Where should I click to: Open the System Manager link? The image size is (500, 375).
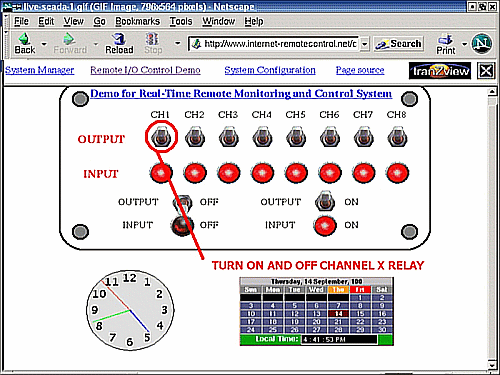[x=40, y=70]
